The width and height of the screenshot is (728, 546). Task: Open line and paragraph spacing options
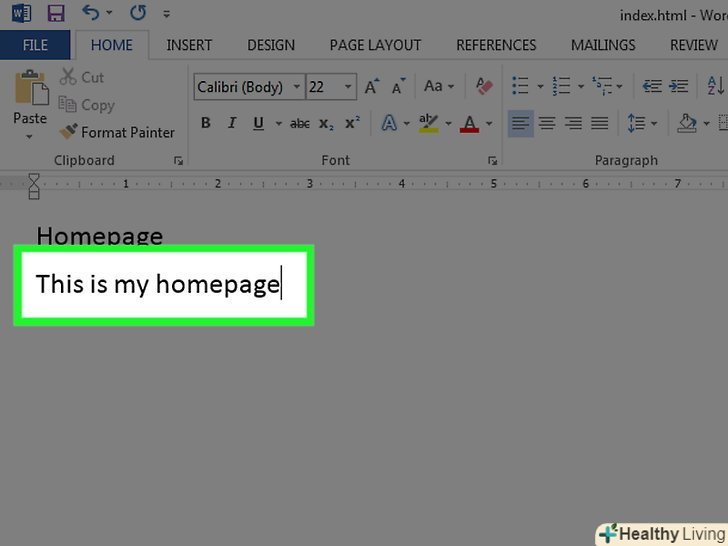(x=642, y=124)
